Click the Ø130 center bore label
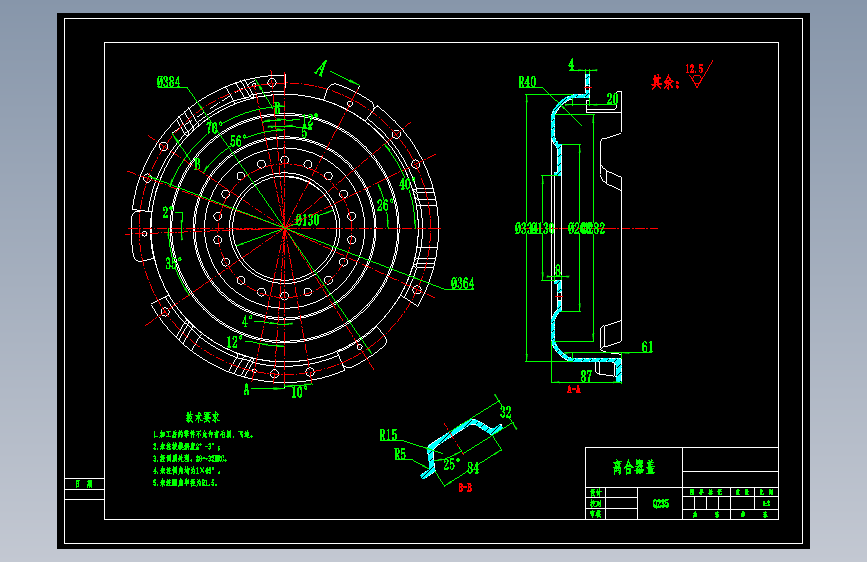 click(x=307, y=220)
